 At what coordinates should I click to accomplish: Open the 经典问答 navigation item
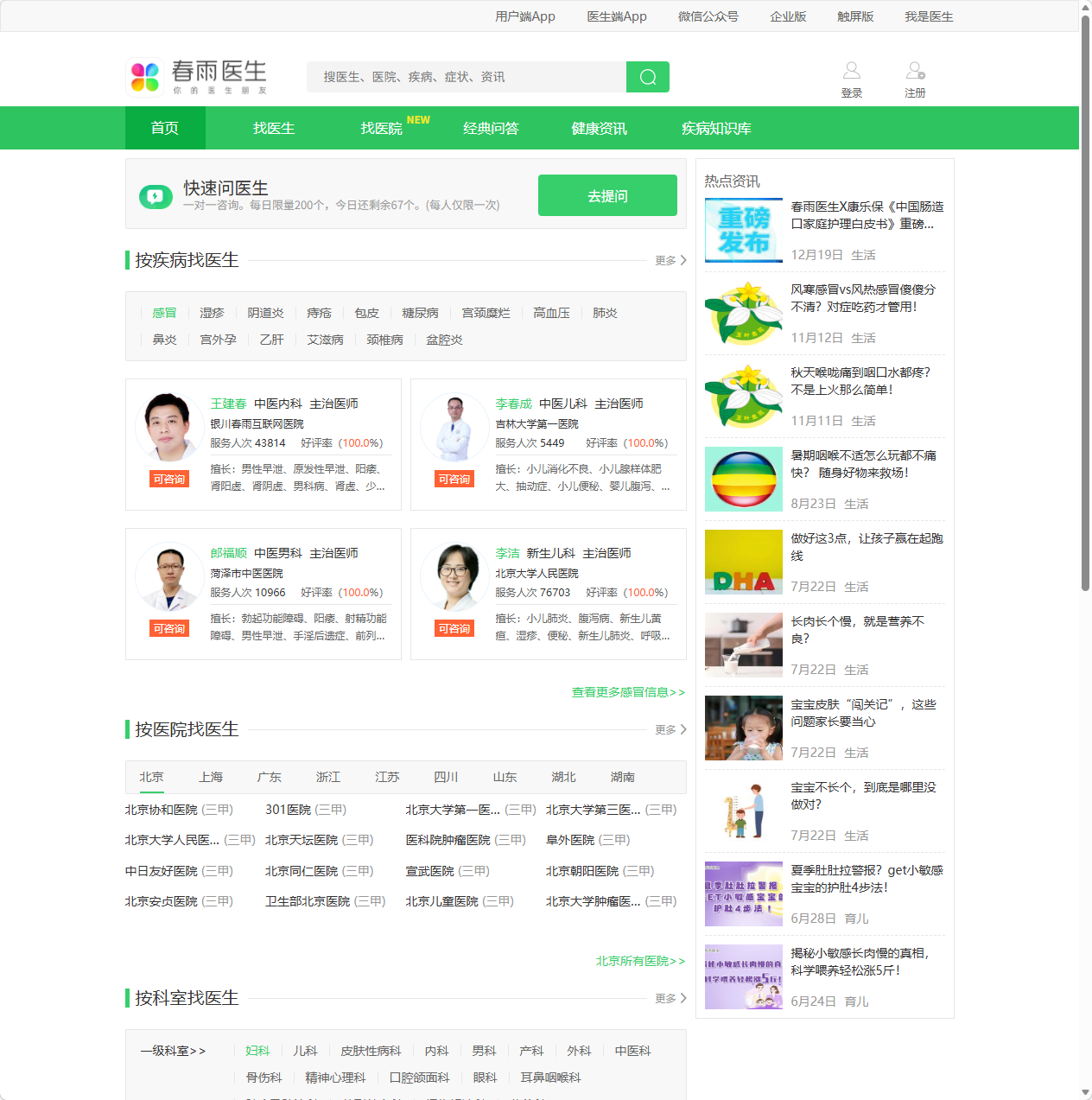(490, 128)
